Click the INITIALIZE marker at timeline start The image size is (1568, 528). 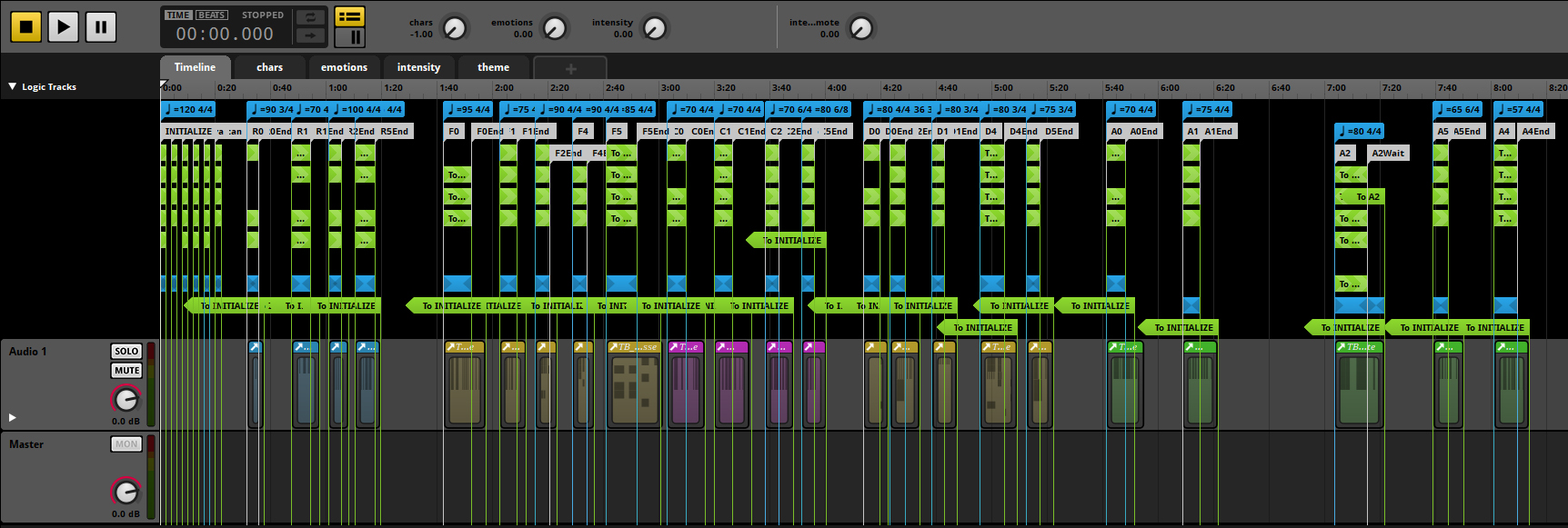click(188, 132)
